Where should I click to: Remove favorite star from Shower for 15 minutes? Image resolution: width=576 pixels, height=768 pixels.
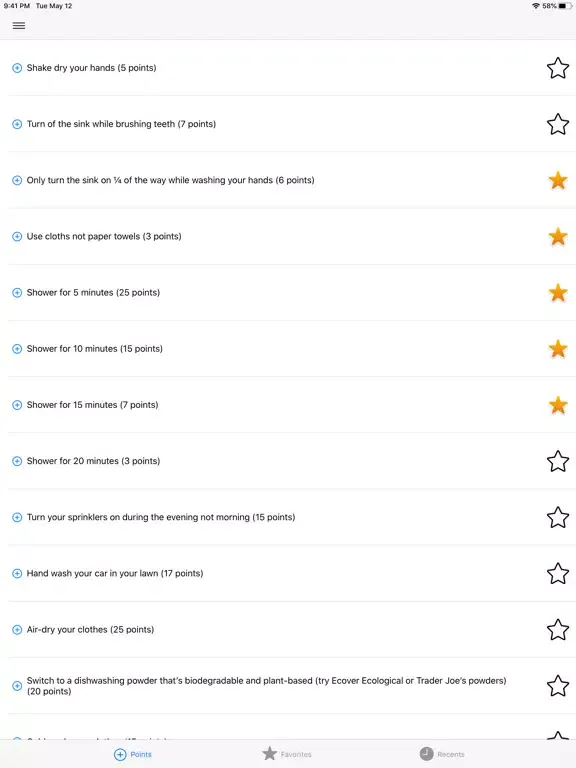point(558,406)
